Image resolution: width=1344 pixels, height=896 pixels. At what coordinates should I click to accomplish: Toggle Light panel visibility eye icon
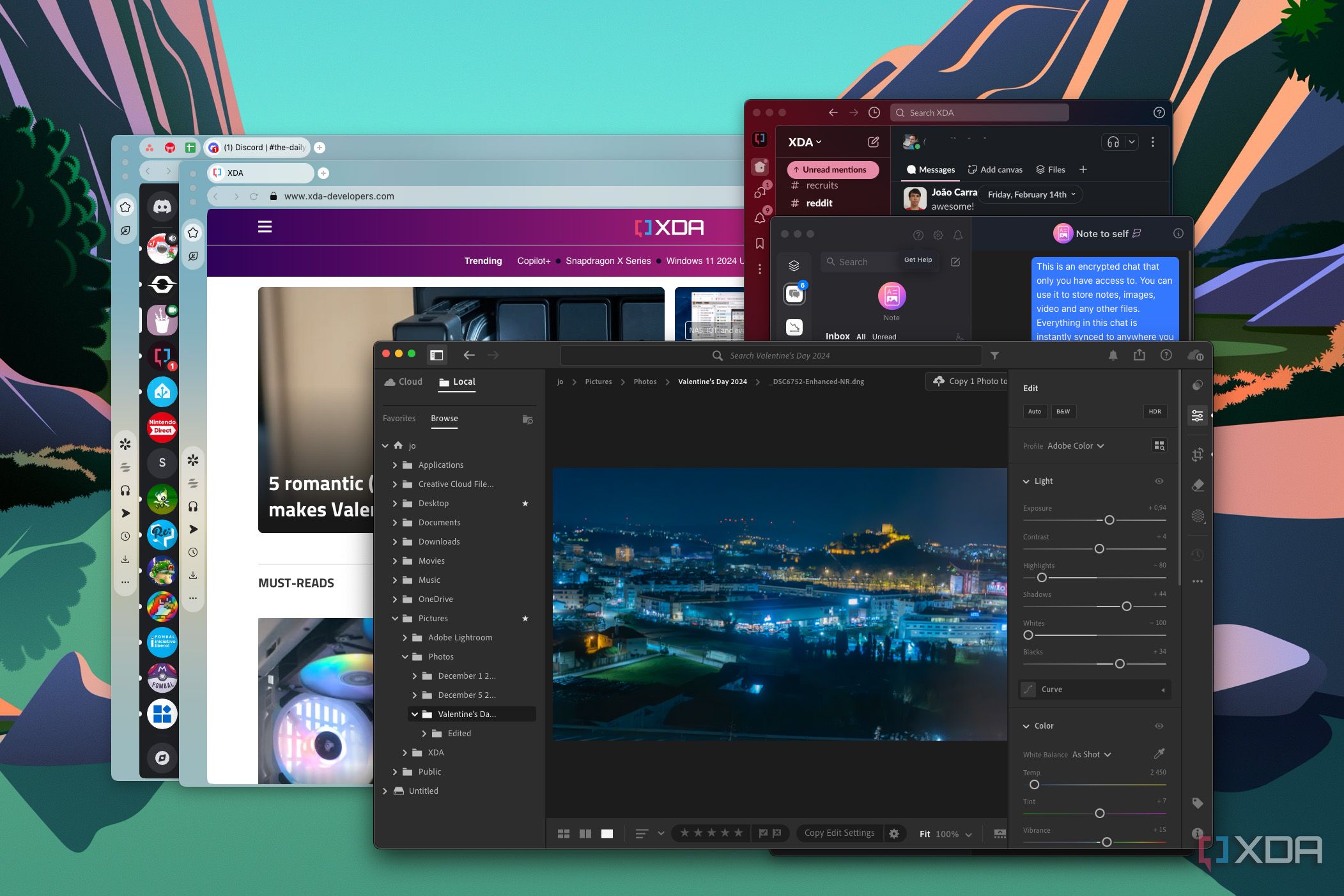(1159, 481)
